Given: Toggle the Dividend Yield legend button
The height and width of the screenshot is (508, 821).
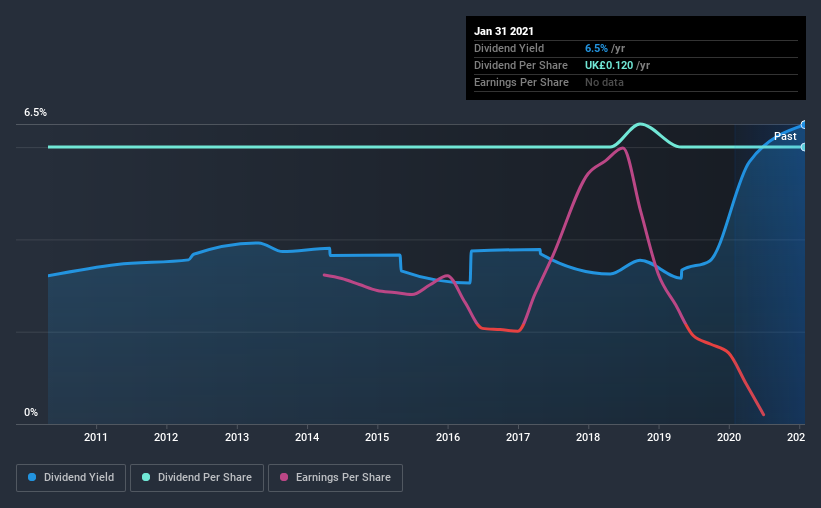Looking at the screenshot, I should 71,478.
